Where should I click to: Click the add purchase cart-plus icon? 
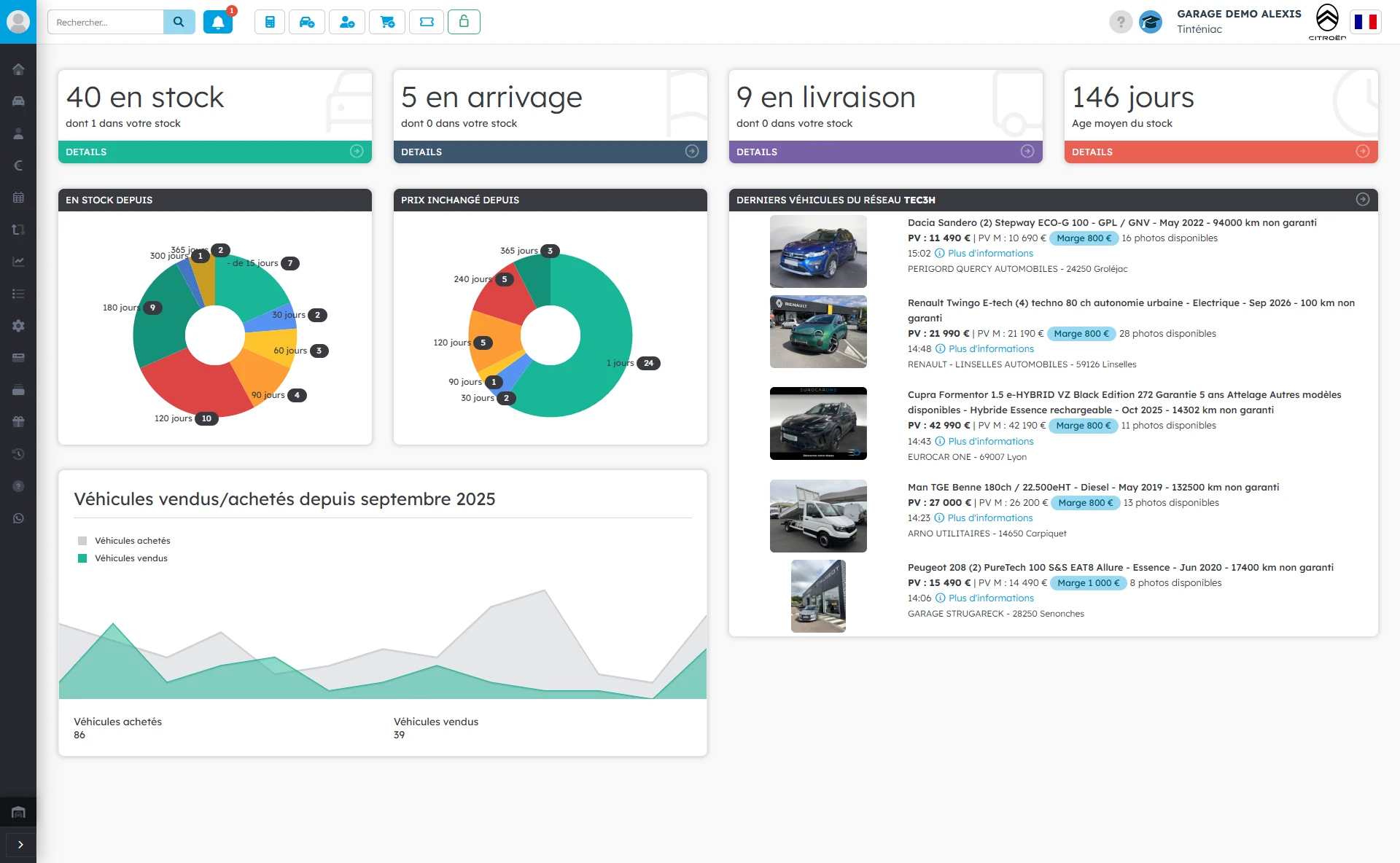click(x=387, y=22)
